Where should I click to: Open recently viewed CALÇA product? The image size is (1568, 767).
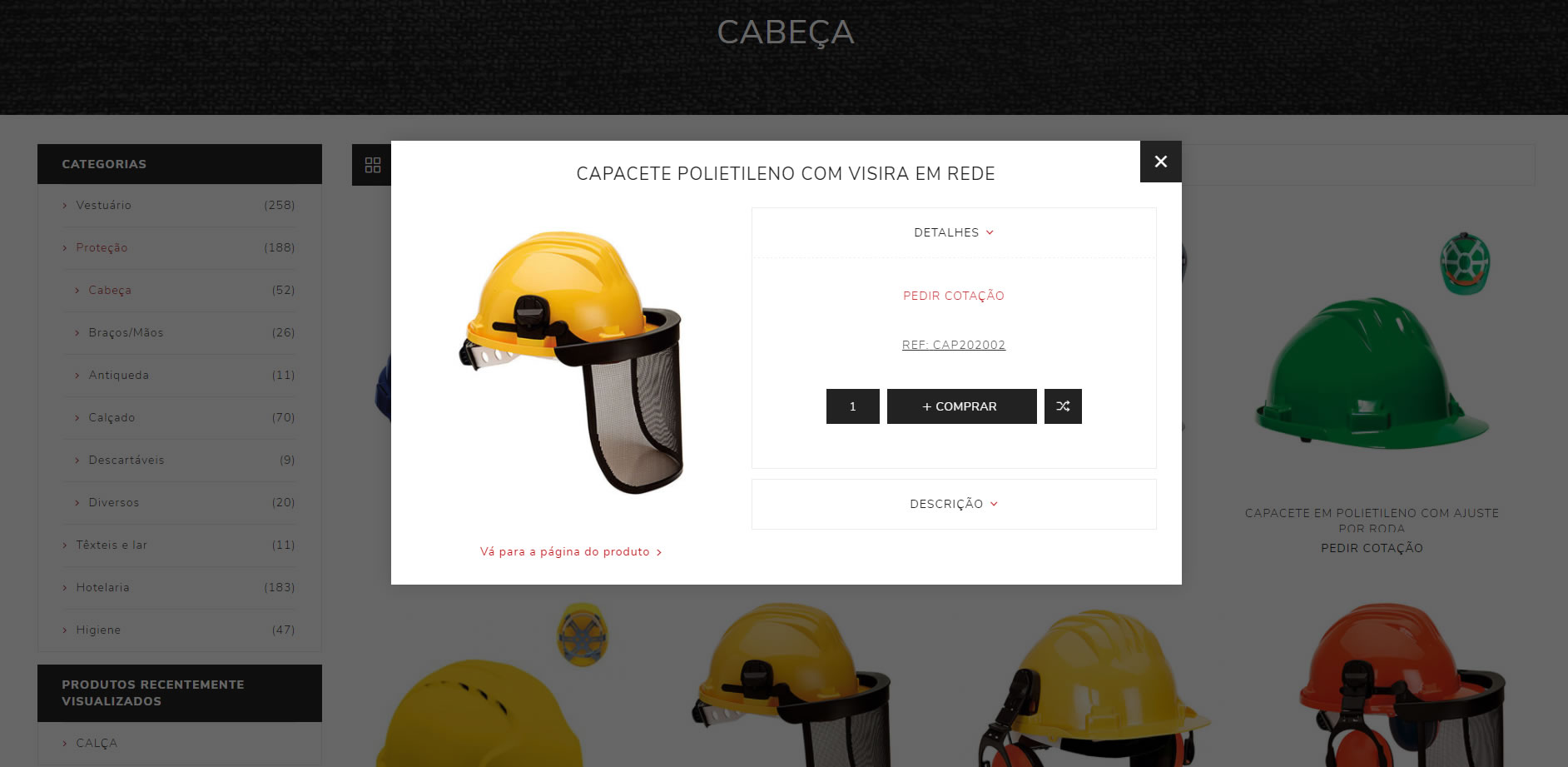point(97,743)
